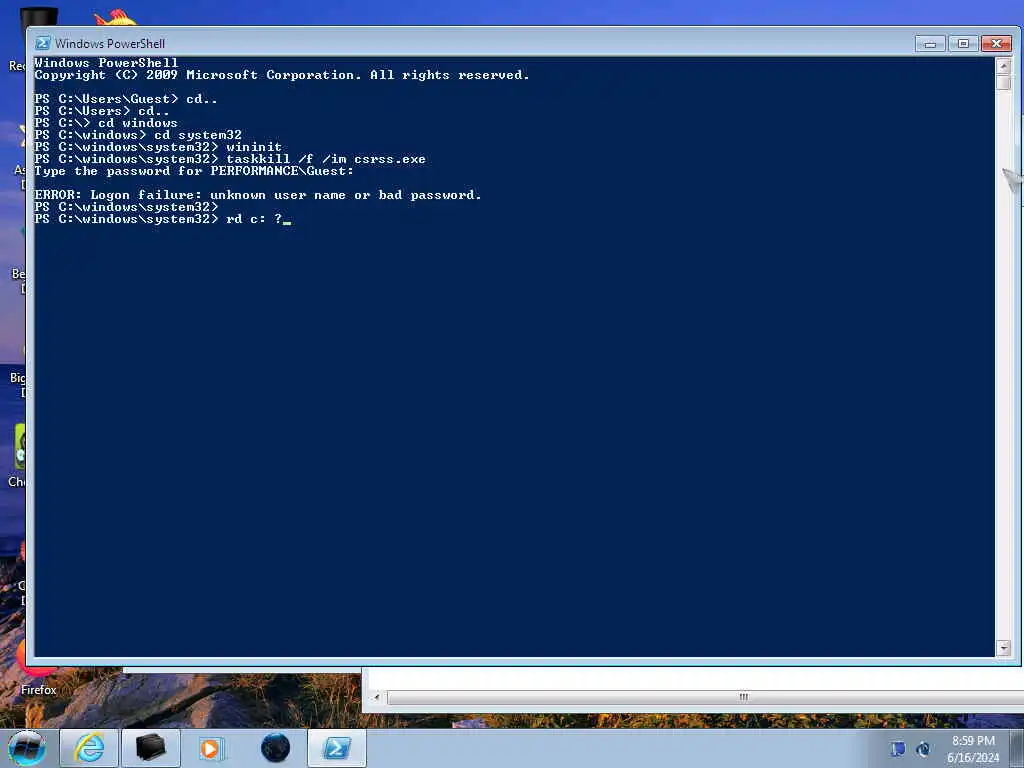The height and width of the screenshot is (768, 1024).
Task: Open Windows Media Player from the taskbar
Action: pyautogui.click(x=211, y=748)
